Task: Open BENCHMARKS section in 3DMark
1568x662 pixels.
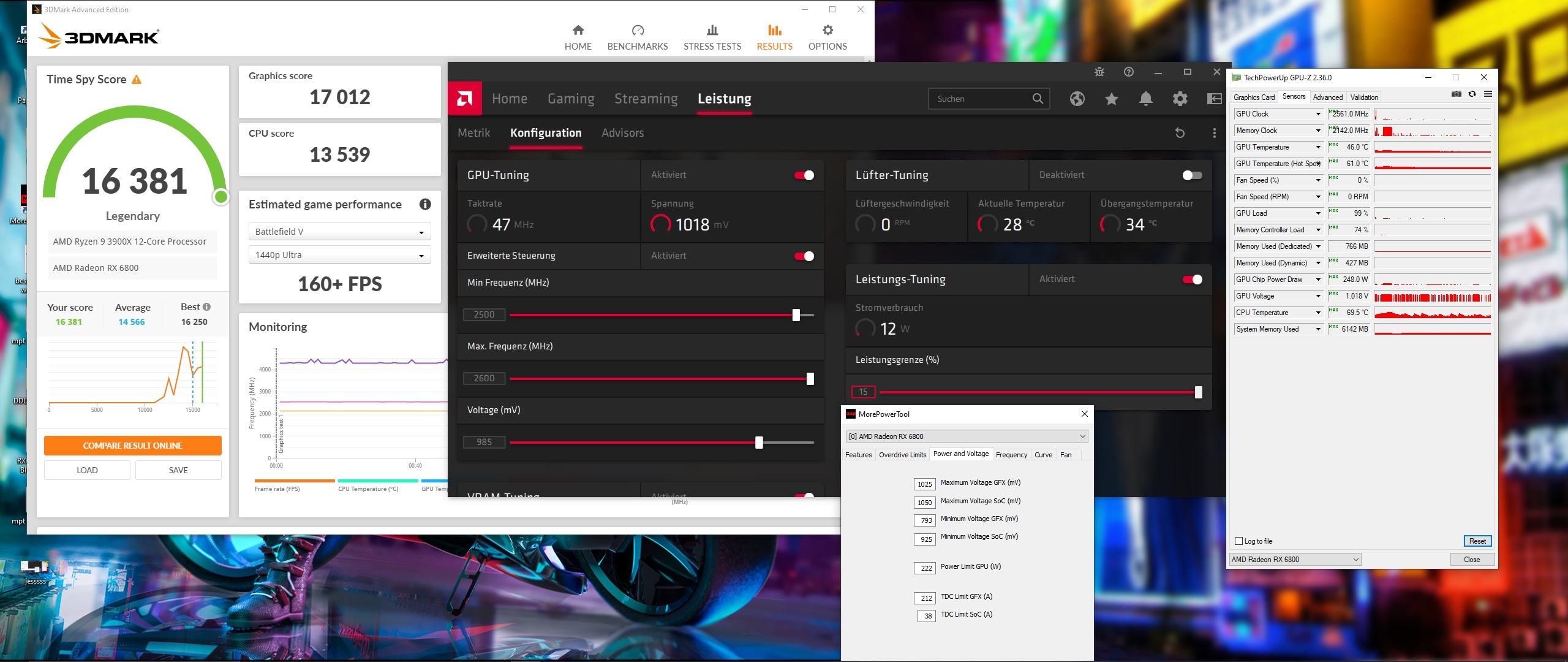Action: tap(637, 37)
